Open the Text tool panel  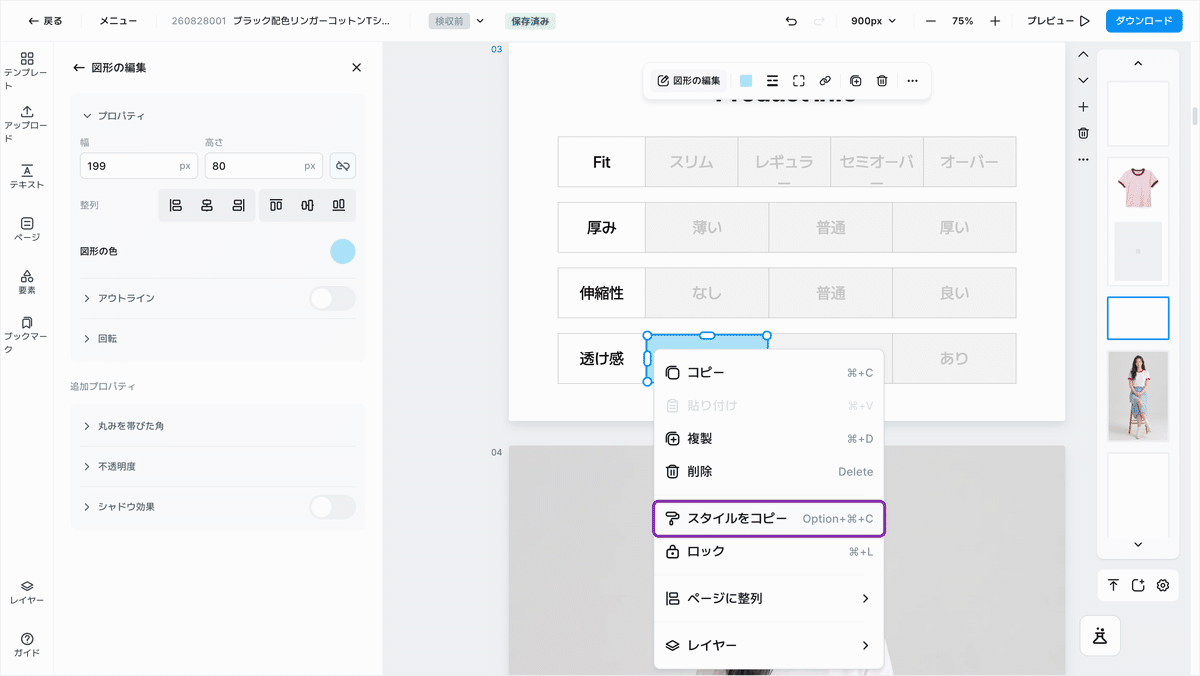pyautogui.click(x=27, y=176)
